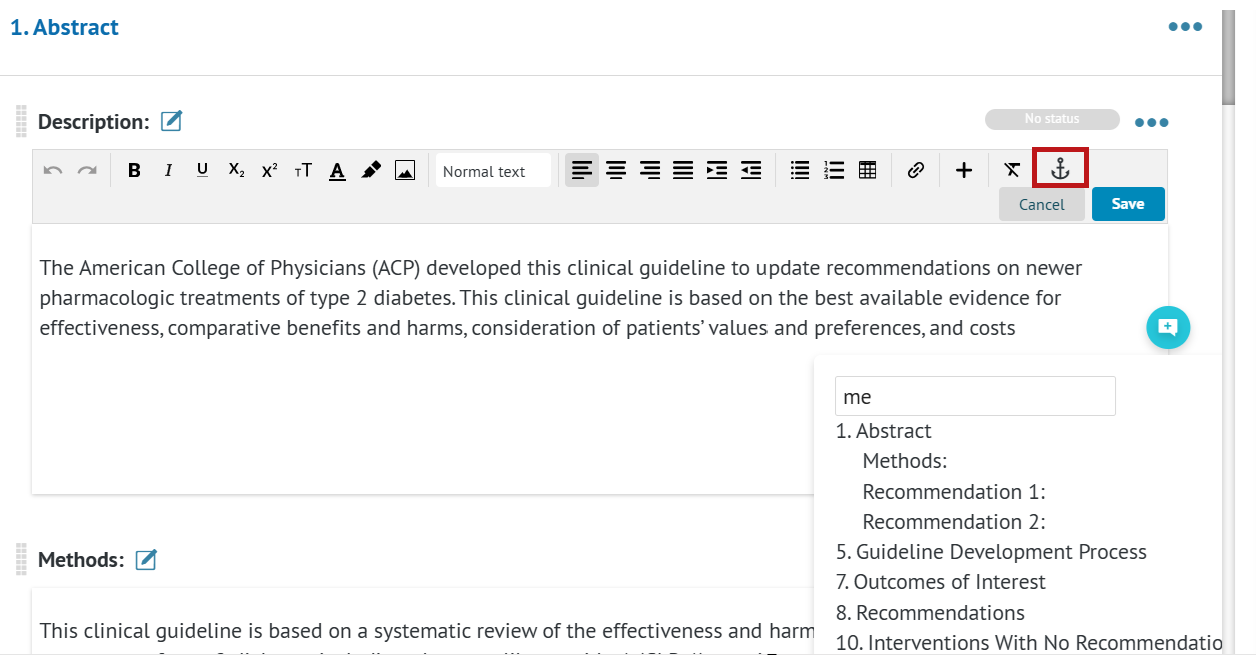Viewport: 1256px width, 655px height.
Task: Apply the highlight marker tool
Action: (x=371, y=170)
